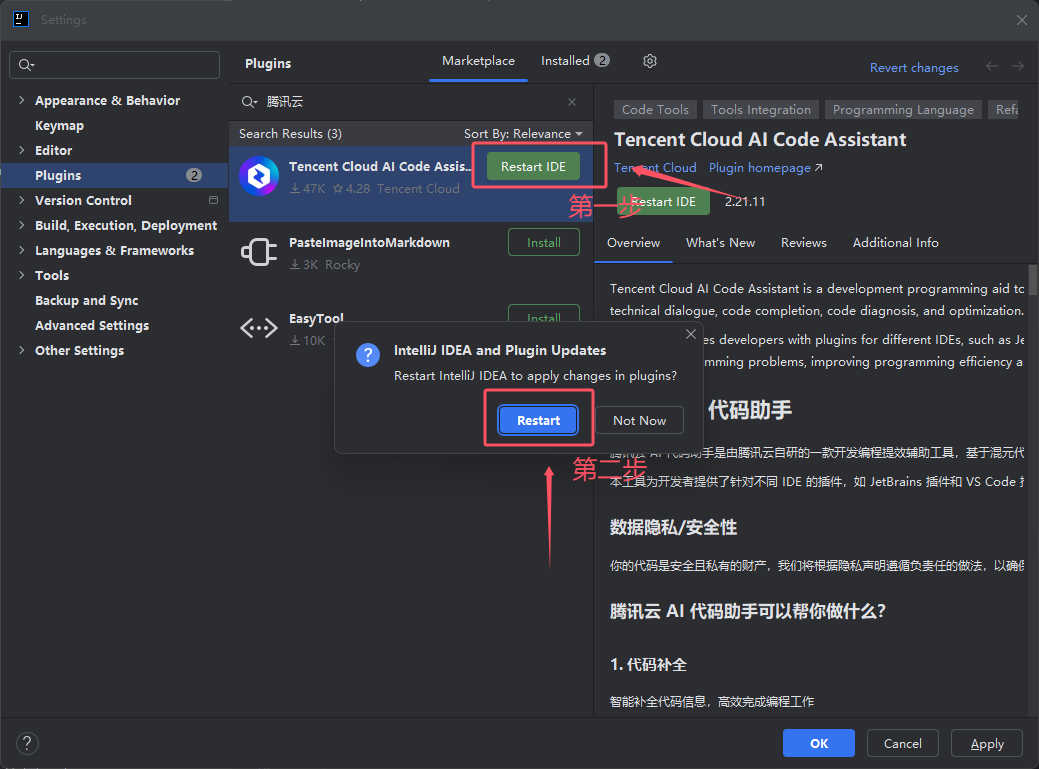Viewport: 1039px width, 769px height.
Task: Click Restart in the update dialog
Action: tap(538, 421)
